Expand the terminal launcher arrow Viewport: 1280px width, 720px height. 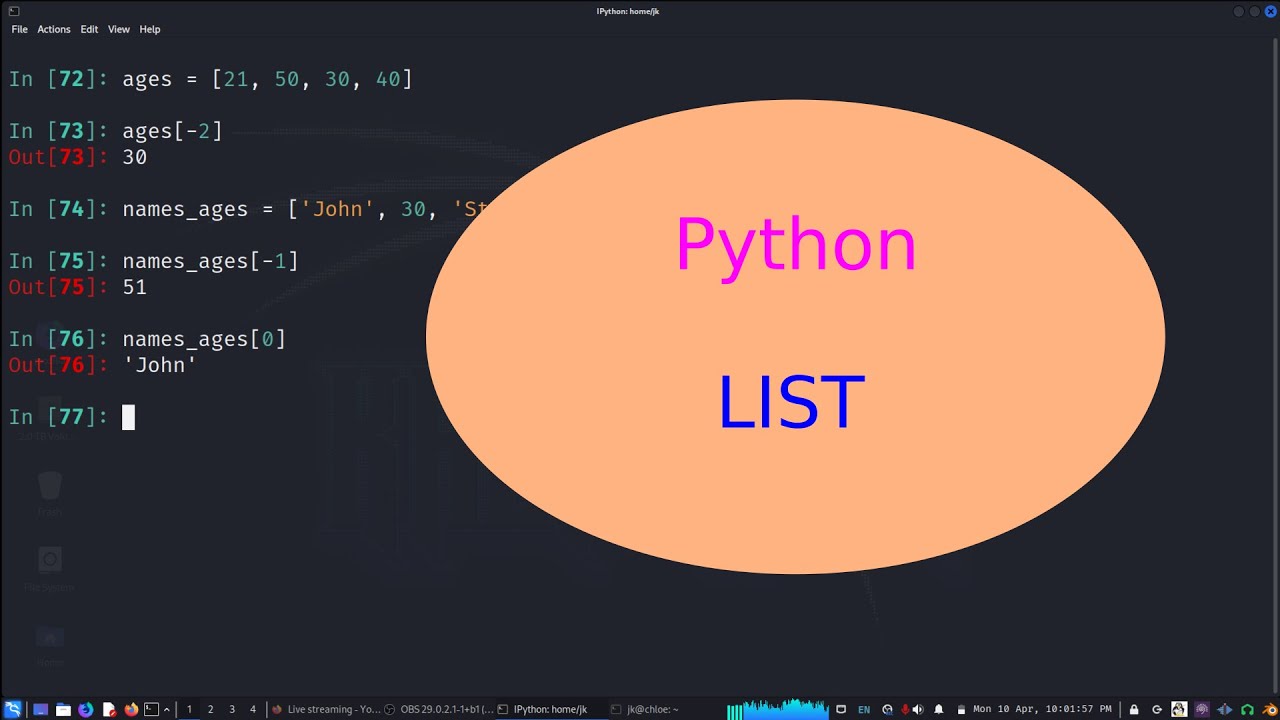(x=167, y=709)
